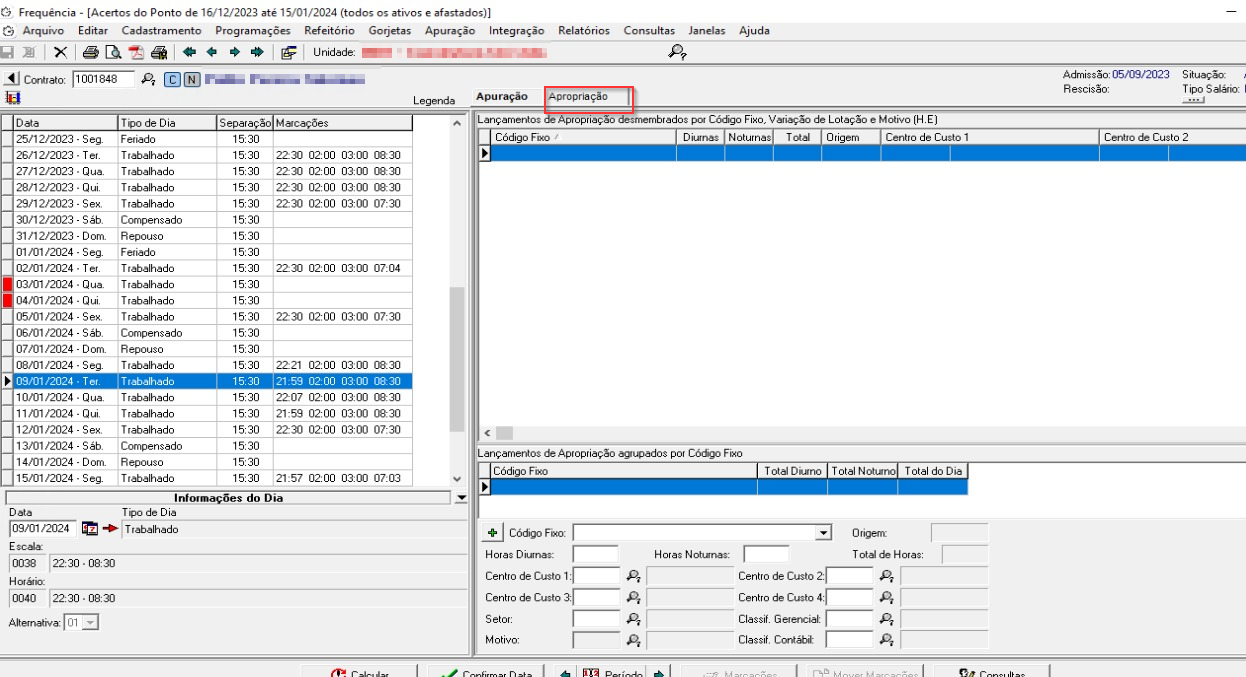Viewport: 1246px width, 677px height.
Task: Toggle the N button beside Contrato
Action: (191, 79)
